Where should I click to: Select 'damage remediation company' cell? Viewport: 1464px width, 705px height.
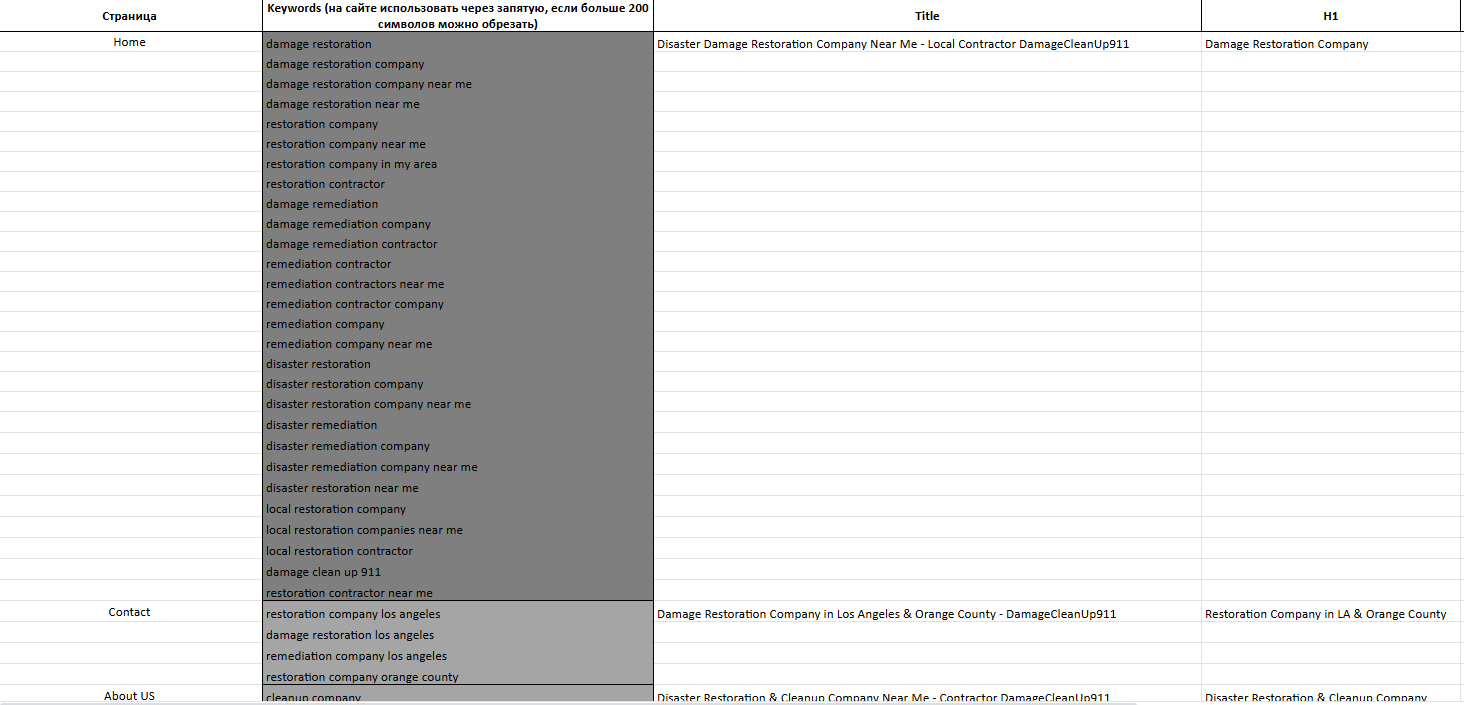tap(458, 224)
